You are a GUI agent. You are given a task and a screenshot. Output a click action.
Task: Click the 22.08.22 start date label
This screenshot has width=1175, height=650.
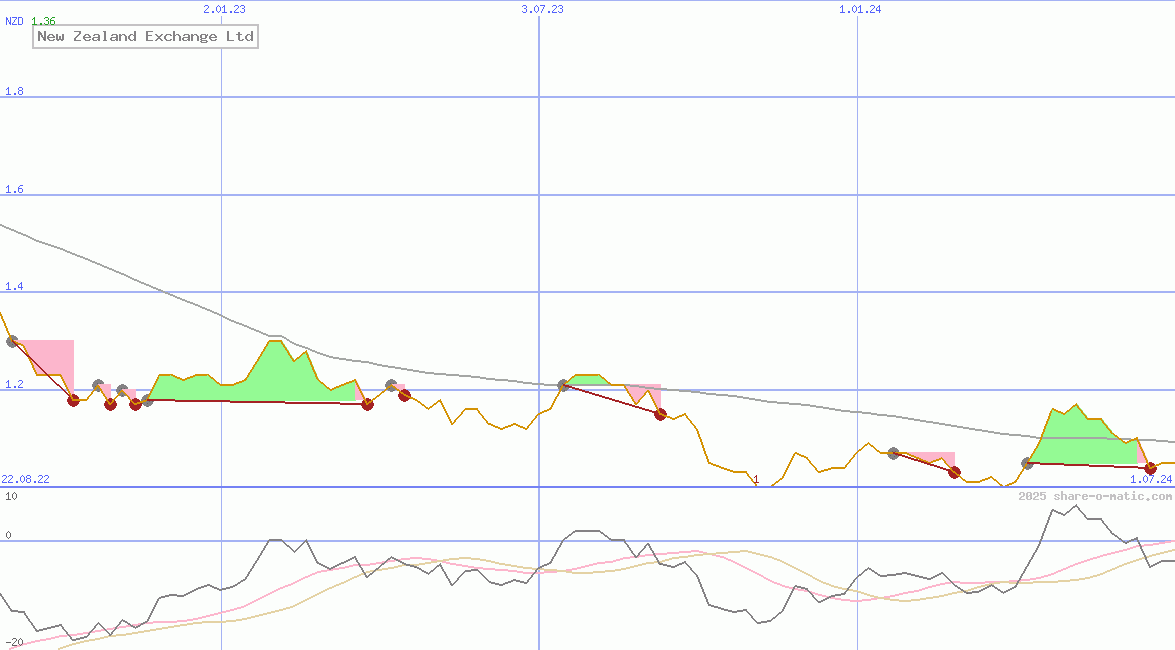coord(25,479)
